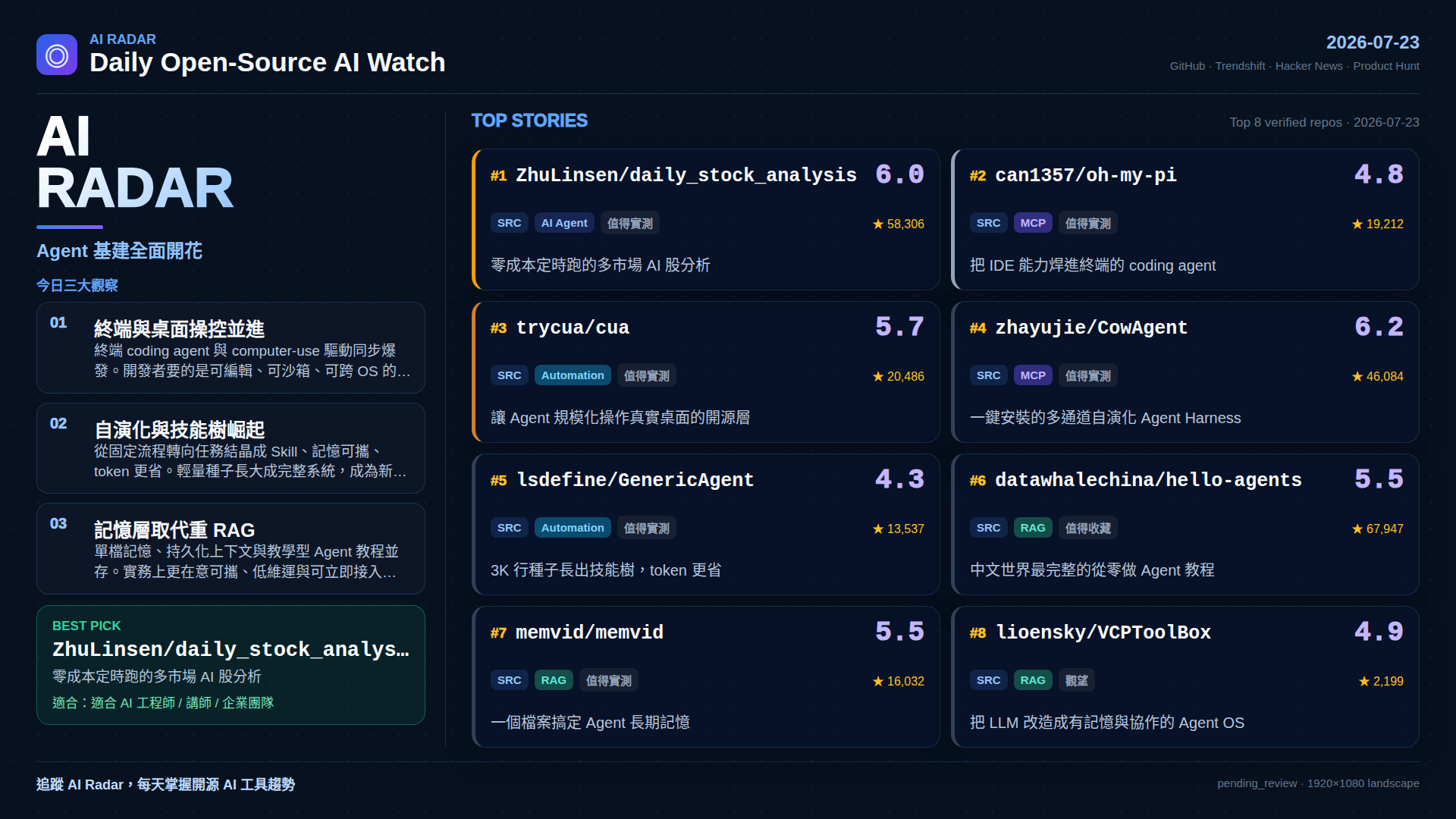Open the lioensky/VCPToolBox repo title
This screenshot has width=1456, height=819.
click(1103, 632)
